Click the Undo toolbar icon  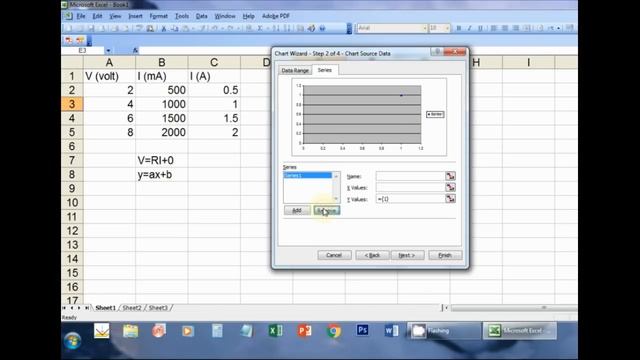215,28
